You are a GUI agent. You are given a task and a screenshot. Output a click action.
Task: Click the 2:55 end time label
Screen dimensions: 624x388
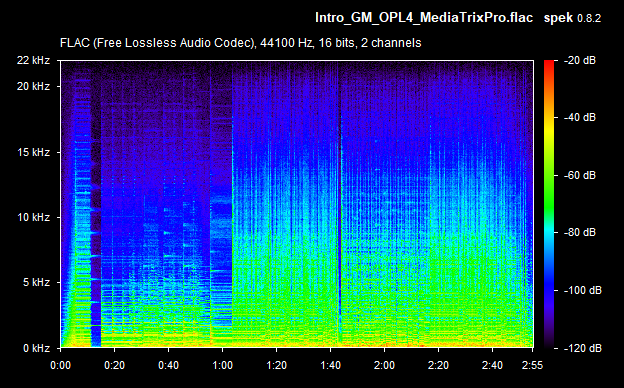click(x=532, y=365)
